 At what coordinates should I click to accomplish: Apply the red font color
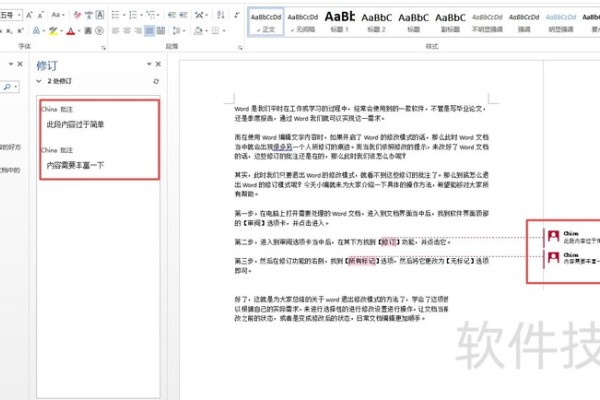(71, 31)
